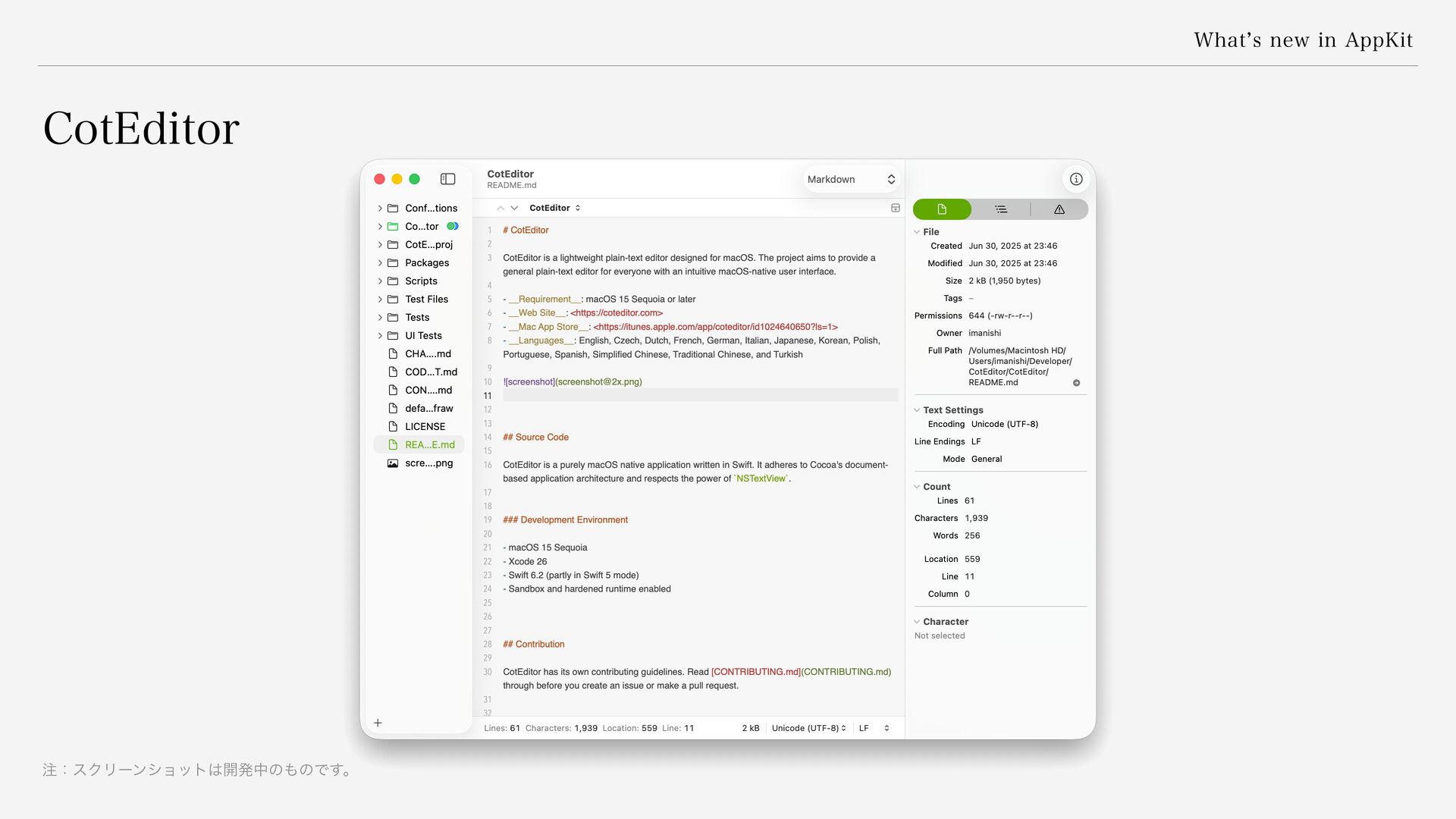The width and height of the screenshot is (1456, 819).
Task: Open the LF line endings popup in status bar
Action: click(x=874, y=728)
